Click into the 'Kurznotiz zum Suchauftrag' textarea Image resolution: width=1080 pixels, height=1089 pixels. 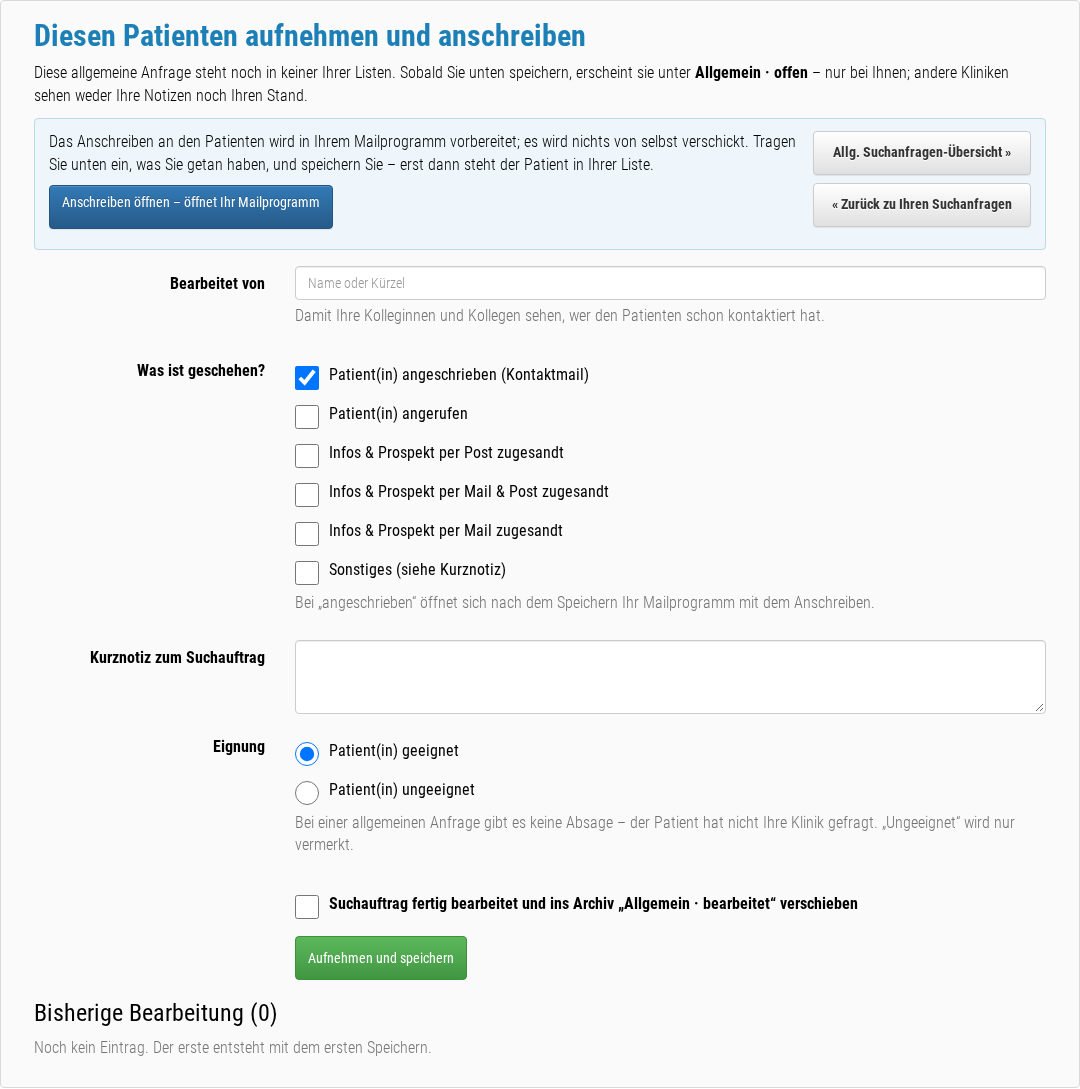670,677
